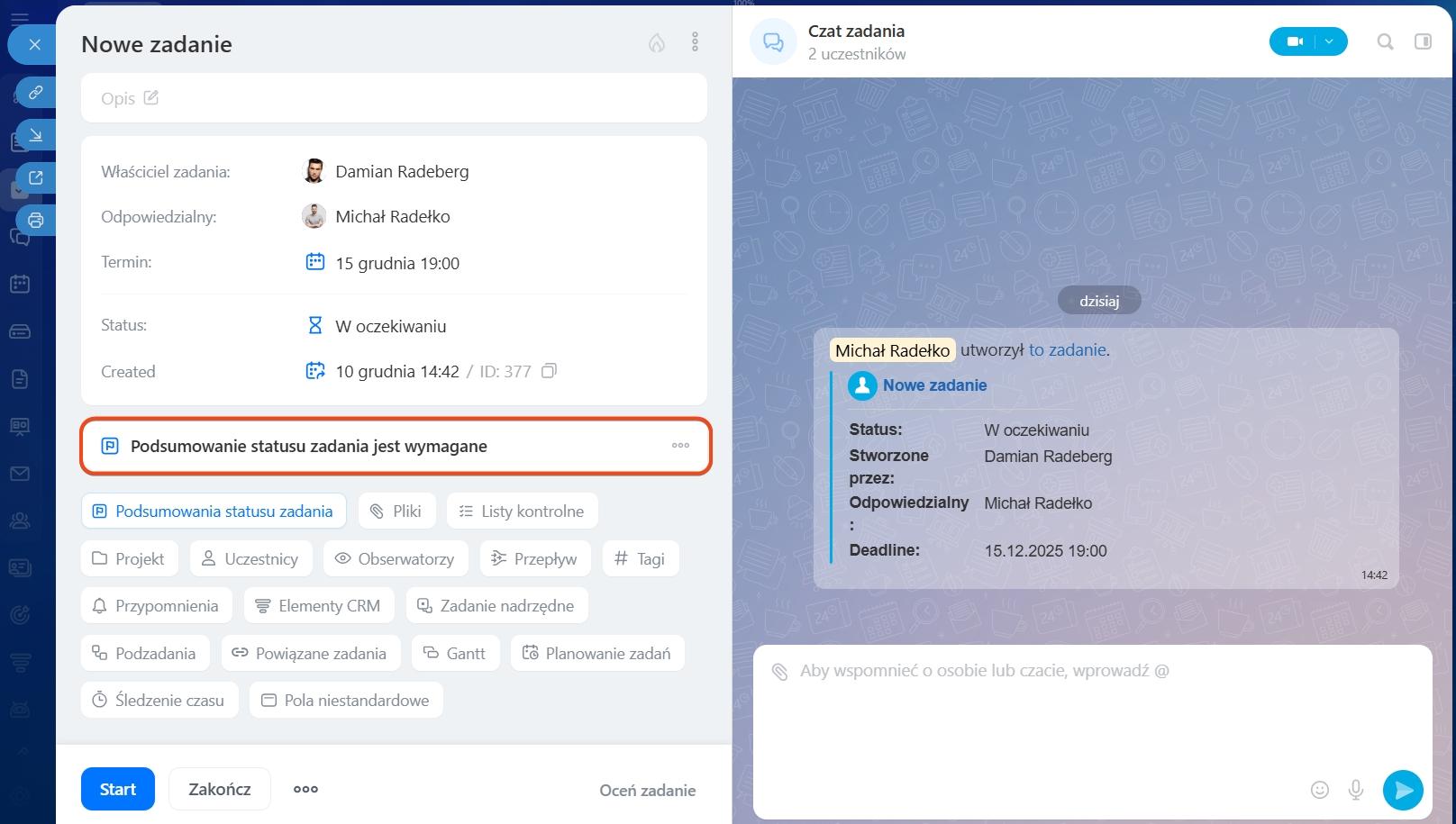
Task: Change the deadline "15 grudnia 19:00"
Action: [x=397, y=263]
